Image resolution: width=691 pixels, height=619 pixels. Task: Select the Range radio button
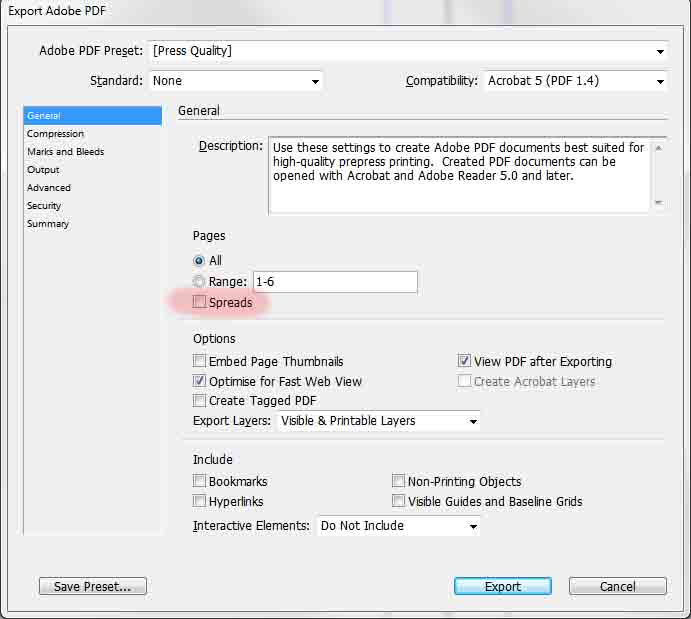click(199, 282)
